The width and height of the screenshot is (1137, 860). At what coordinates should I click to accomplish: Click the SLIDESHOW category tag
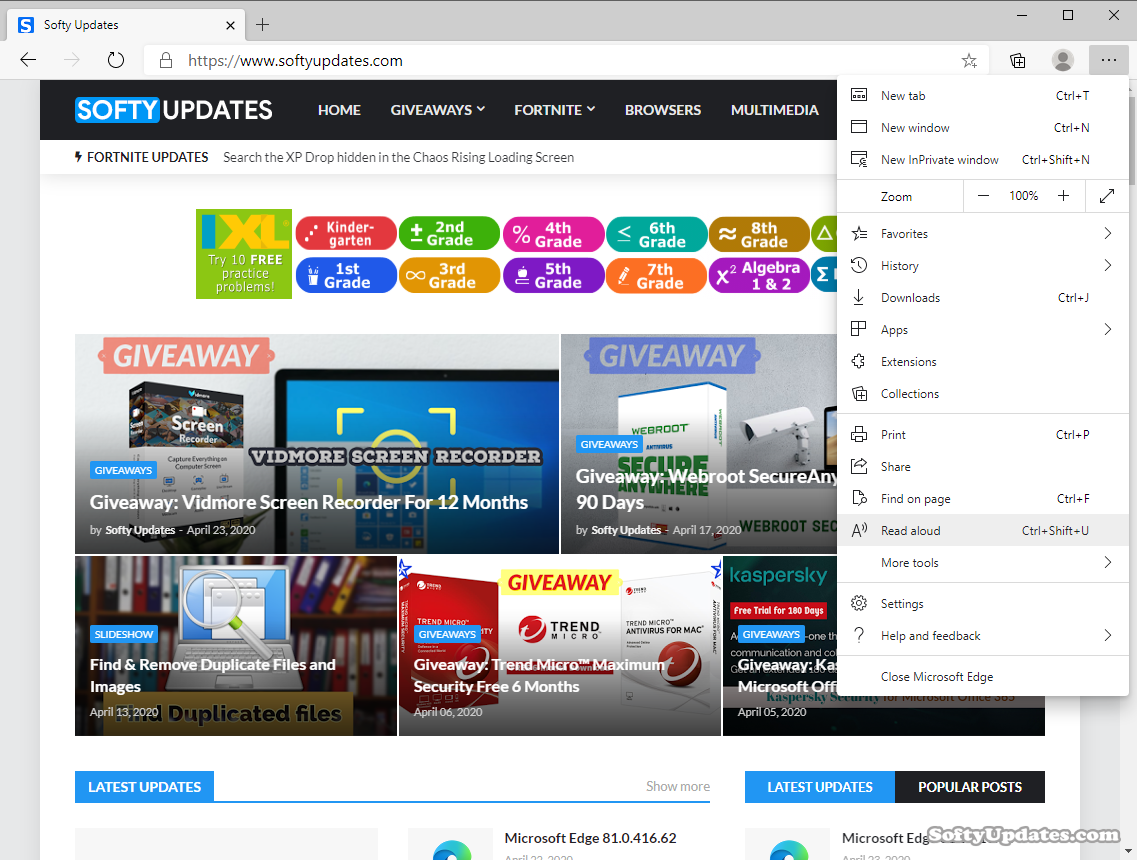[124, 634]
